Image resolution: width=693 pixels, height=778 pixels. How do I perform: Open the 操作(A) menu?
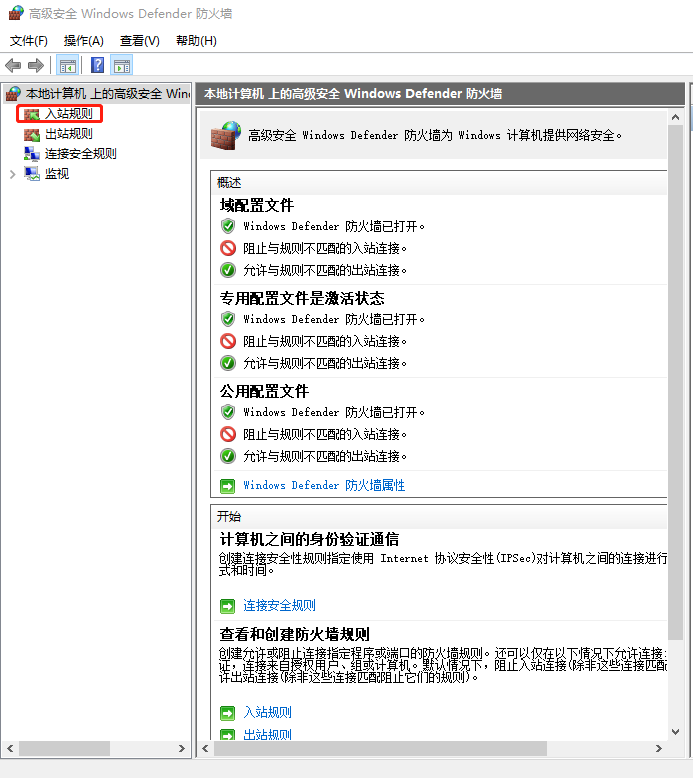point(83,41)
